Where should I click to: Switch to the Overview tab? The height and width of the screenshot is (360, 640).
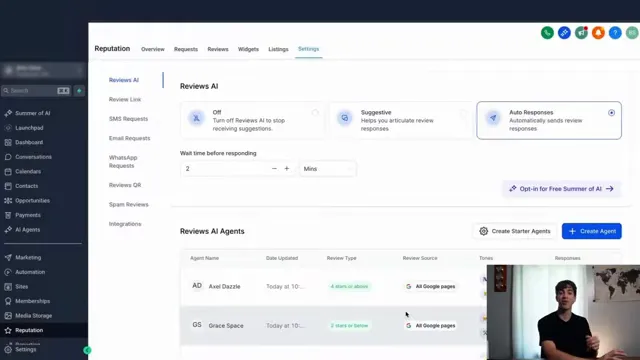153,49
